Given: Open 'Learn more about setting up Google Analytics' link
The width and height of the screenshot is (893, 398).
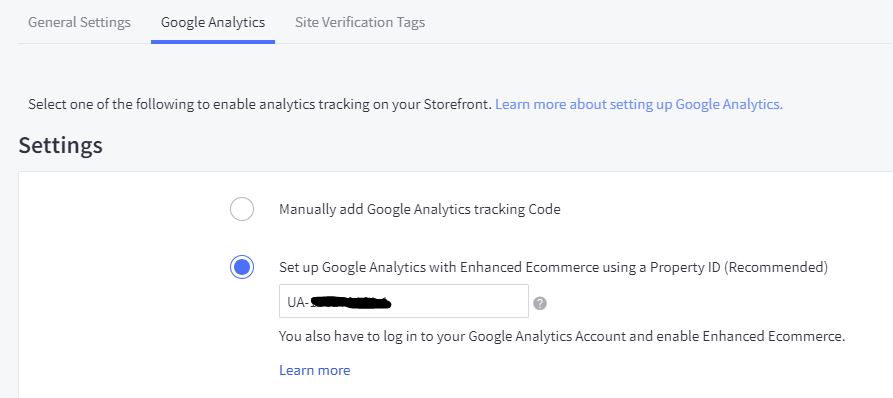Looking at the screenshot, I should tap(639, 104).
